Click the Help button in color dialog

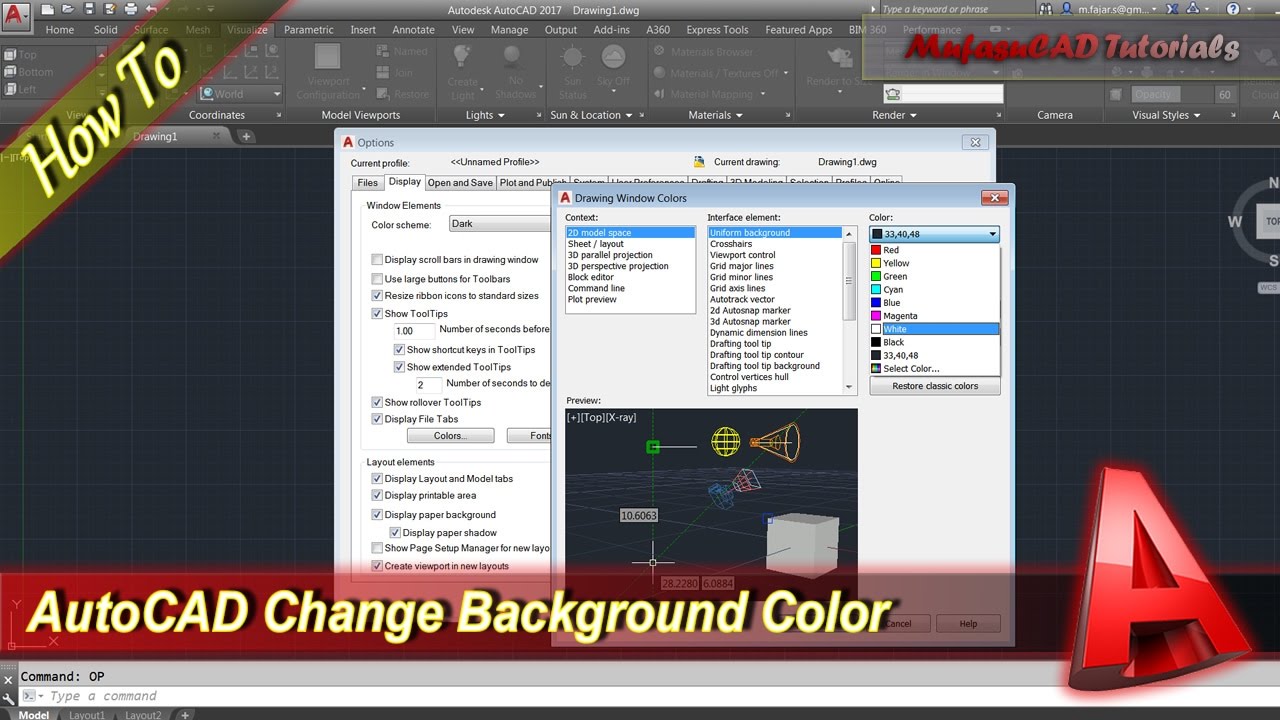(968, 623)
